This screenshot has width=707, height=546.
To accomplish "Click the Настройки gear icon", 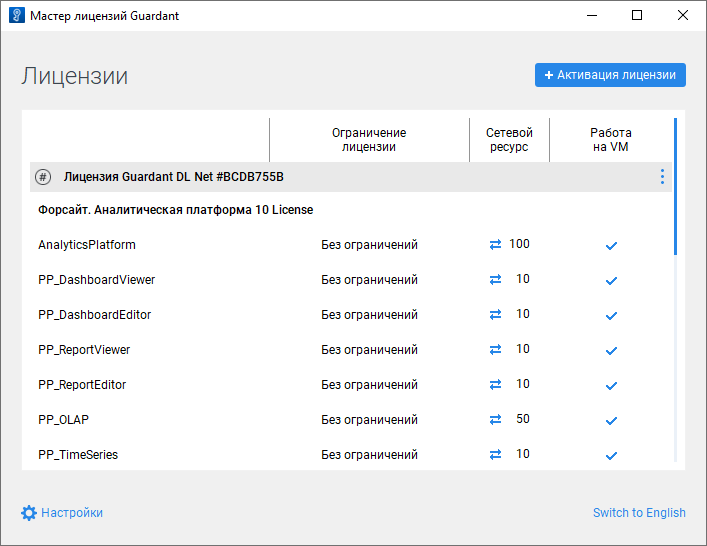I will click(x=29, y=513).
